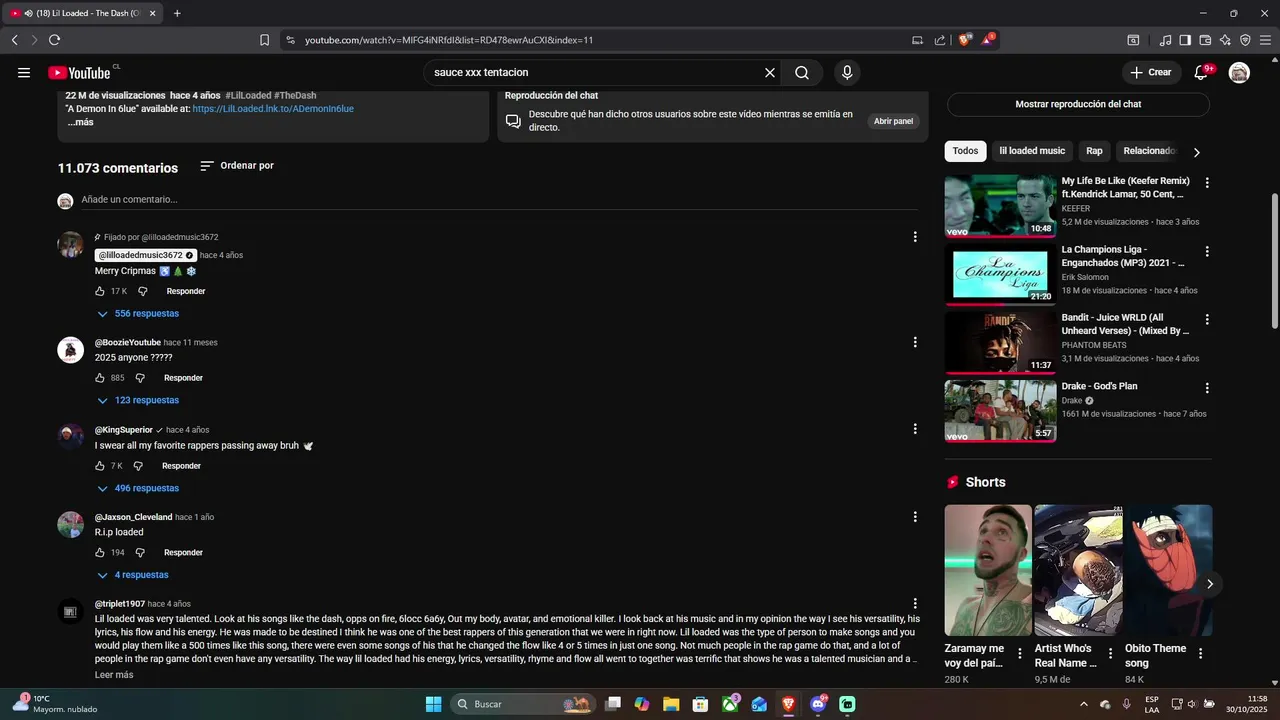Open a new browser tab

tap(177, 13)
